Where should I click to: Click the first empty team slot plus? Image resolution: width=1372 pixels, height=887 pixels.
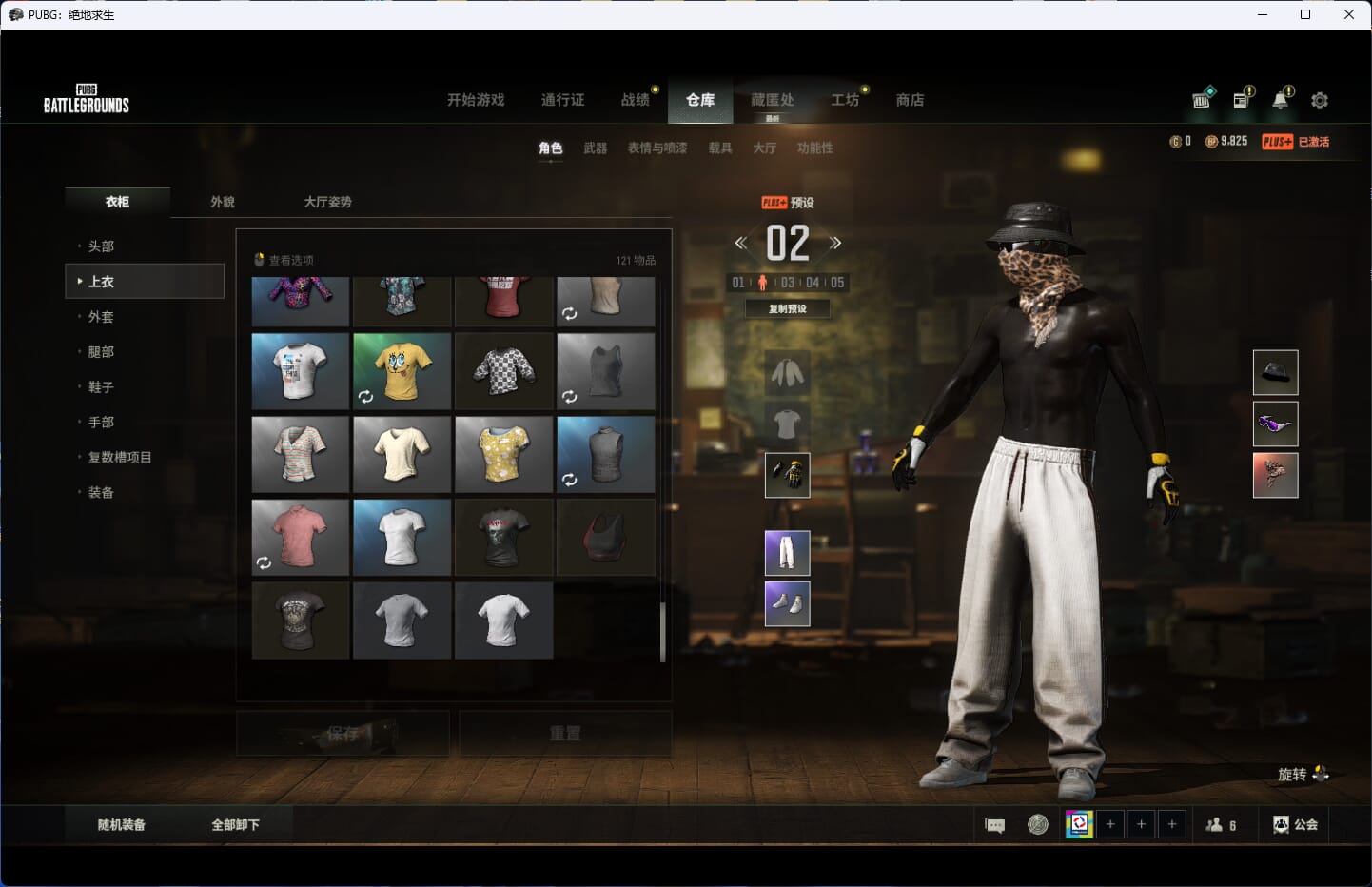pyautogui.click(x=1110, y=824)
